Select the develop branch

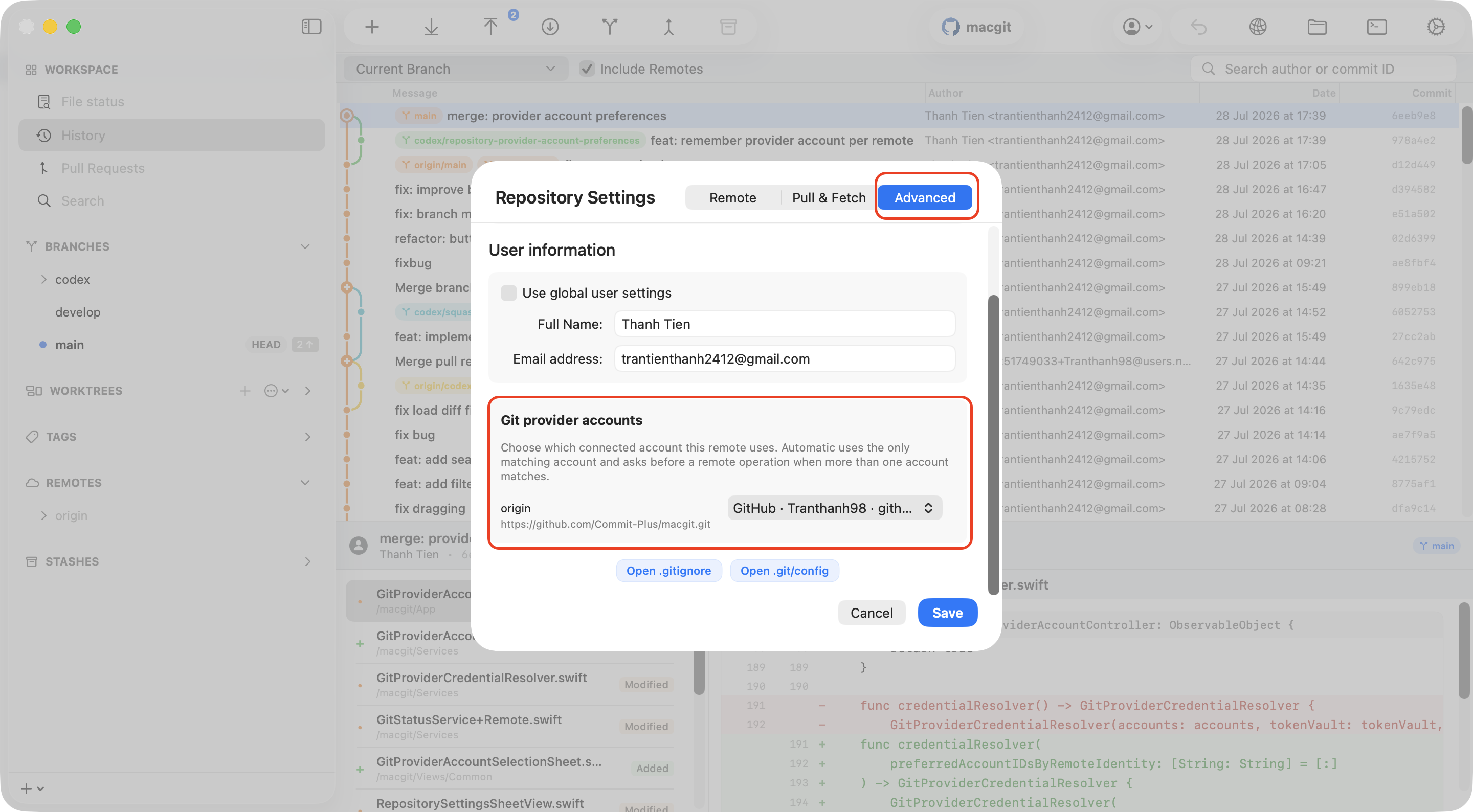click(78, 312)
